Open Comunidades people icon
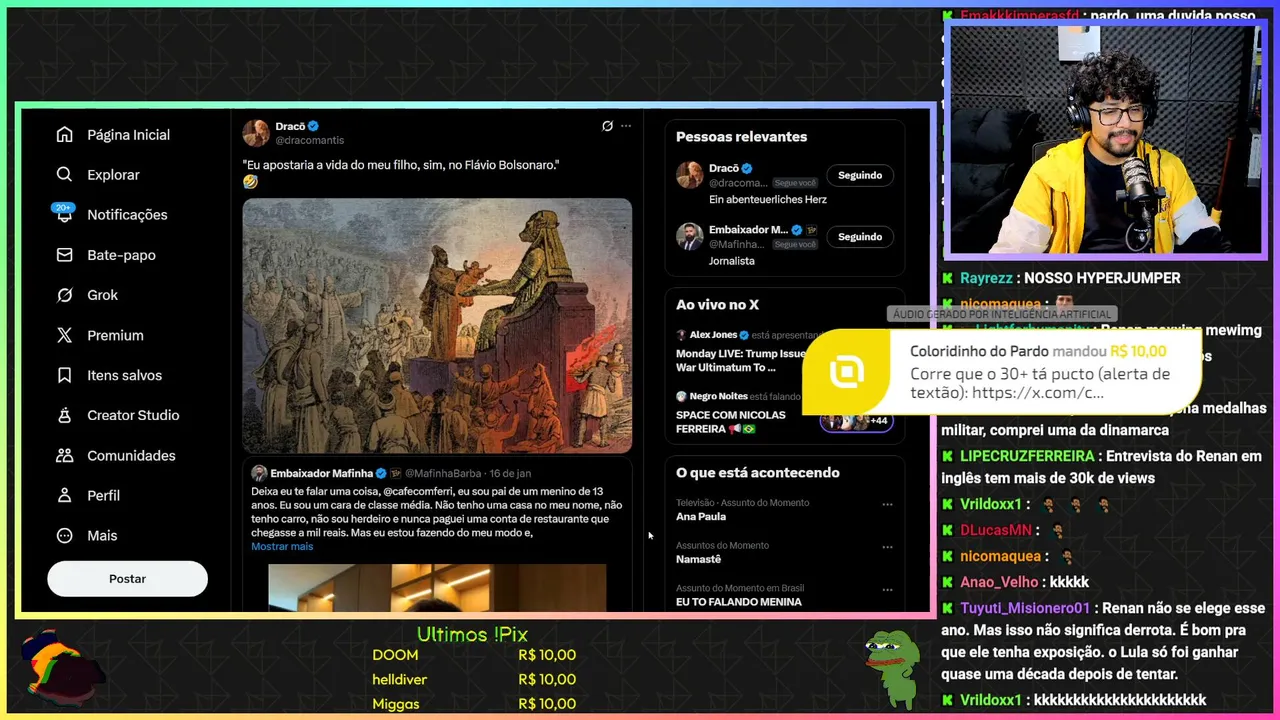The height and width of the screenshot is (720, 1280). point(65,455)
